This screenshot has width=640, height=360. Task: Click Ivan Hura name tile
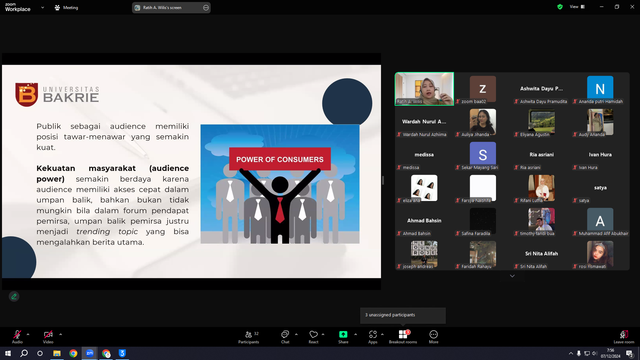pyautogui.click(x=600, y=155)
